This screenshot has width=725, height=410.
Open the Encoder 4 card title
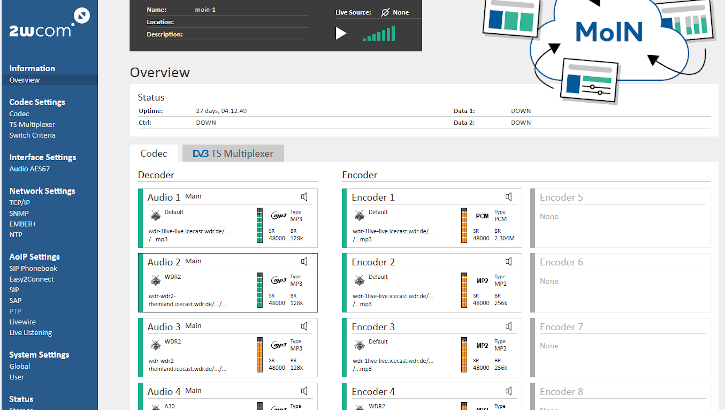(373, 392)
